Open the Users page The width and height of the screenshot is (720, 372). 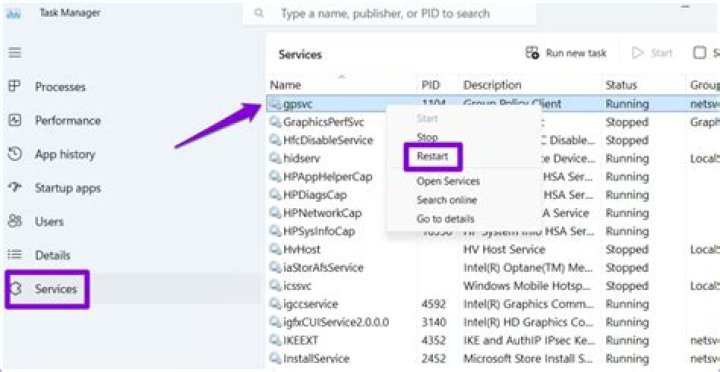pos(49,221)
